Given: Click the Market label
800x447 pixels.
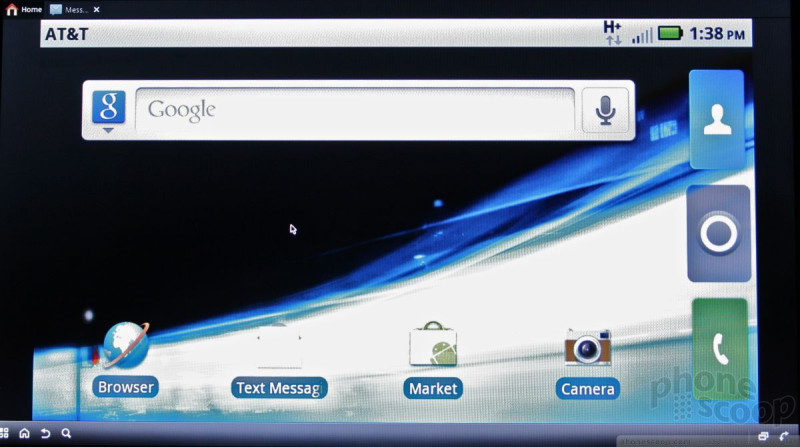Looking at the screenshot, I should pyautogui.click(x=433, y=389).
